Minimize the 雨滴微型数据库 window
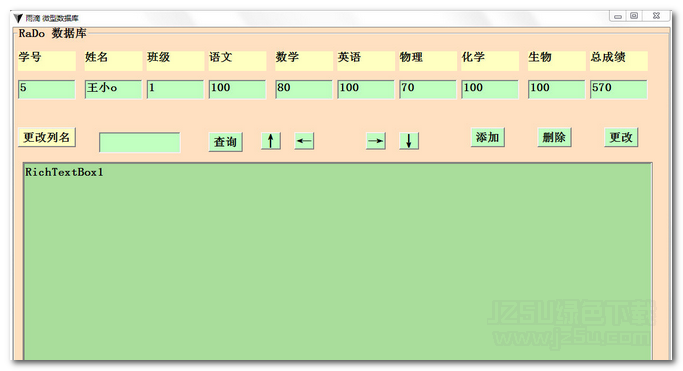This screenshot has height=371, width=683. tap(618, 16)
